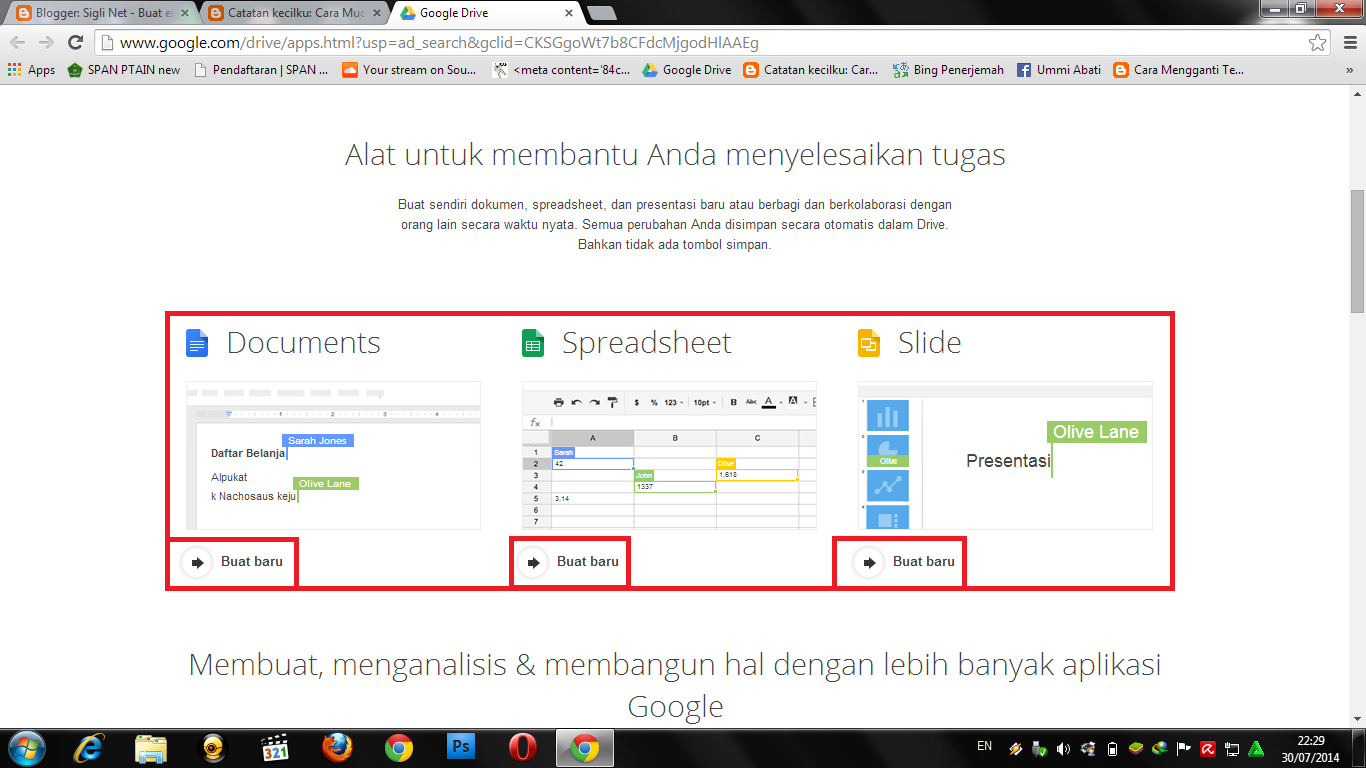This screenshot has height=768, width=1366.
Task: Click the Show desktop strip beside the clock
Action: [1359, 748]
